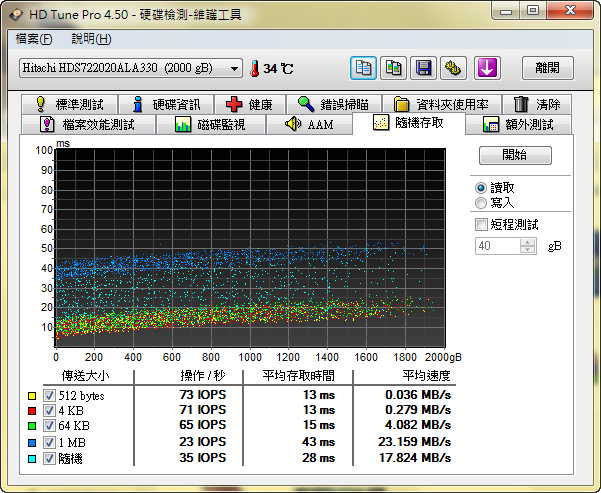Click the cyan 隨機 color swatch

[32, 459]
